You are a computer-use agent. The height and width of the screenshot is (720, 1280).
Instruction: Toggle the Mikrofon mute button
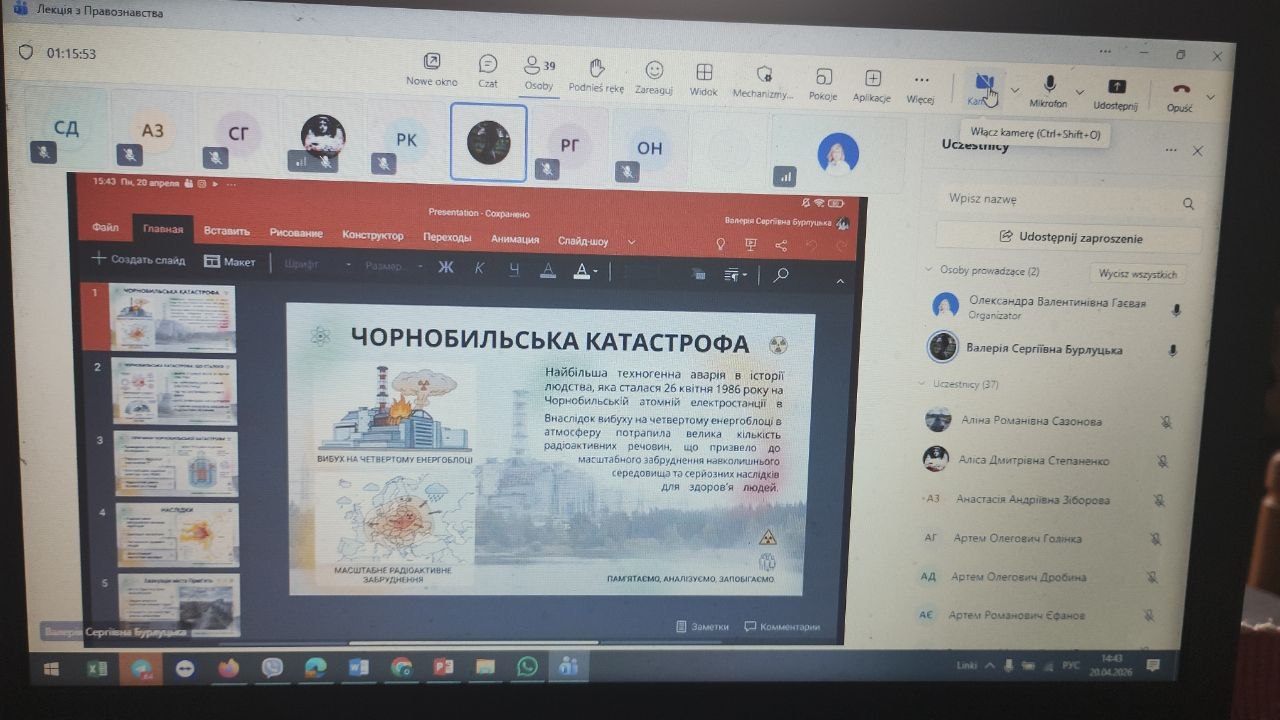point(1049,90)
